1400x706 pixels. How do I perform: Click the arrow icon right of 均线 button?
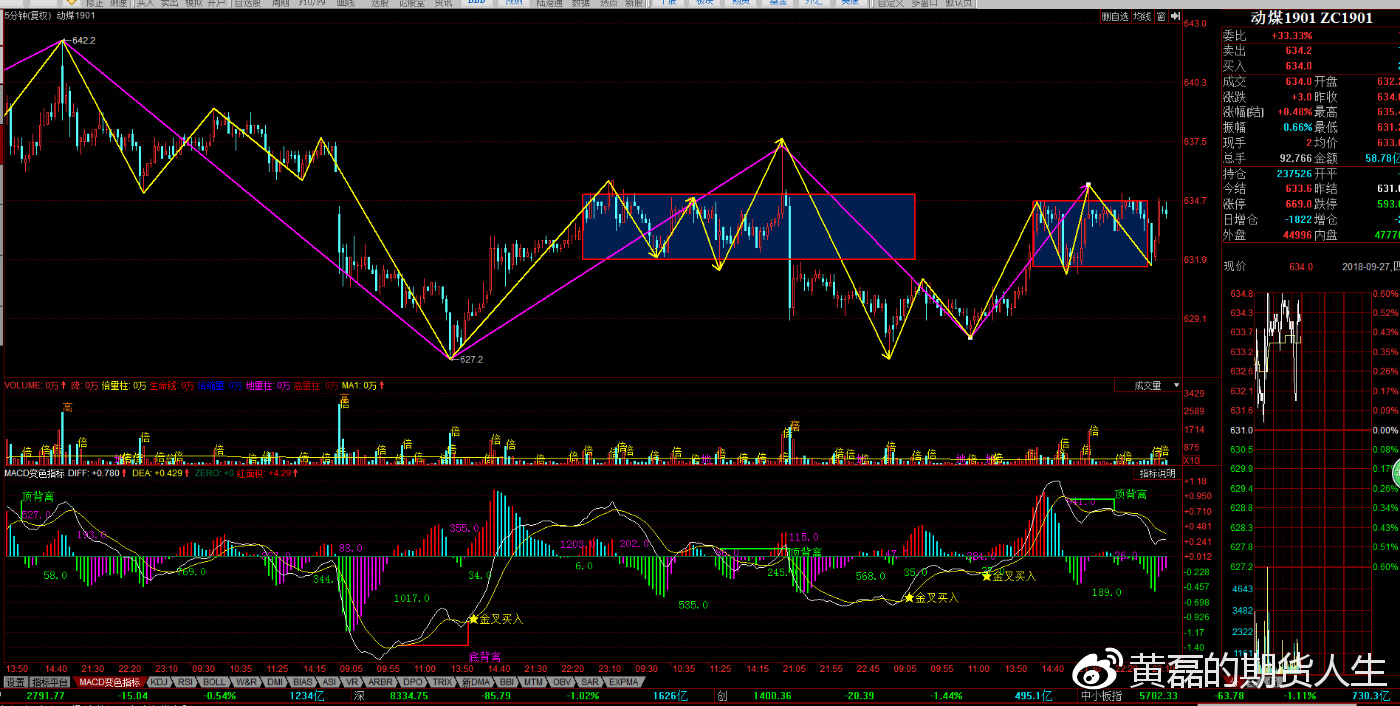1175,17
